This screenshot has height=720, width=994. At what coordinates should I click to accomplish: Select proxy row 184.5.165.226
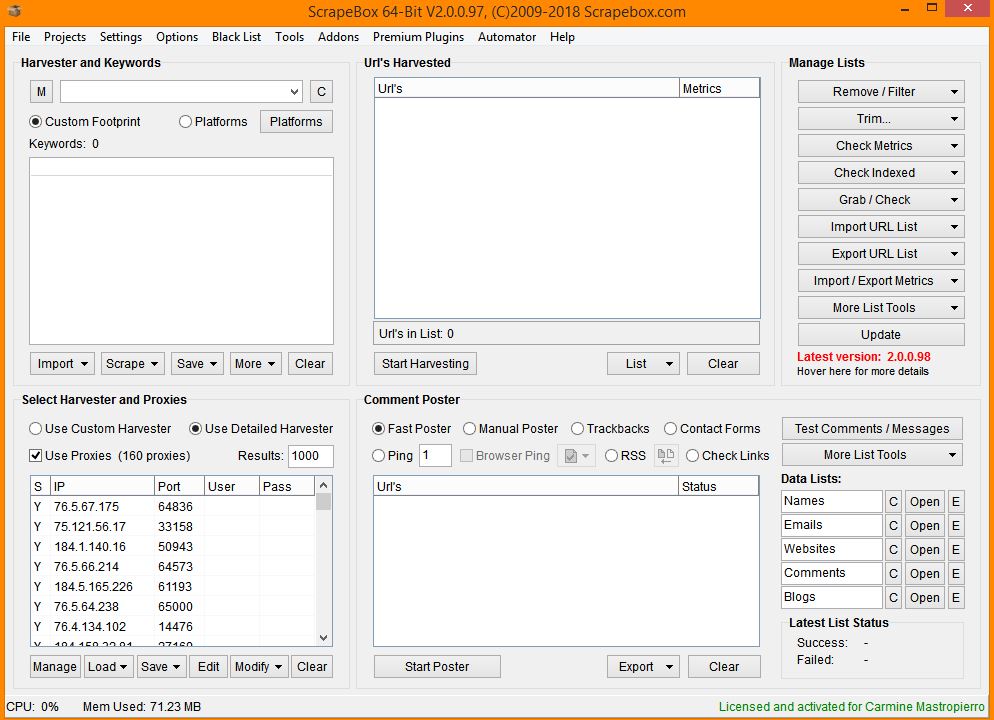pyautogui.click(x=172, y=587)
